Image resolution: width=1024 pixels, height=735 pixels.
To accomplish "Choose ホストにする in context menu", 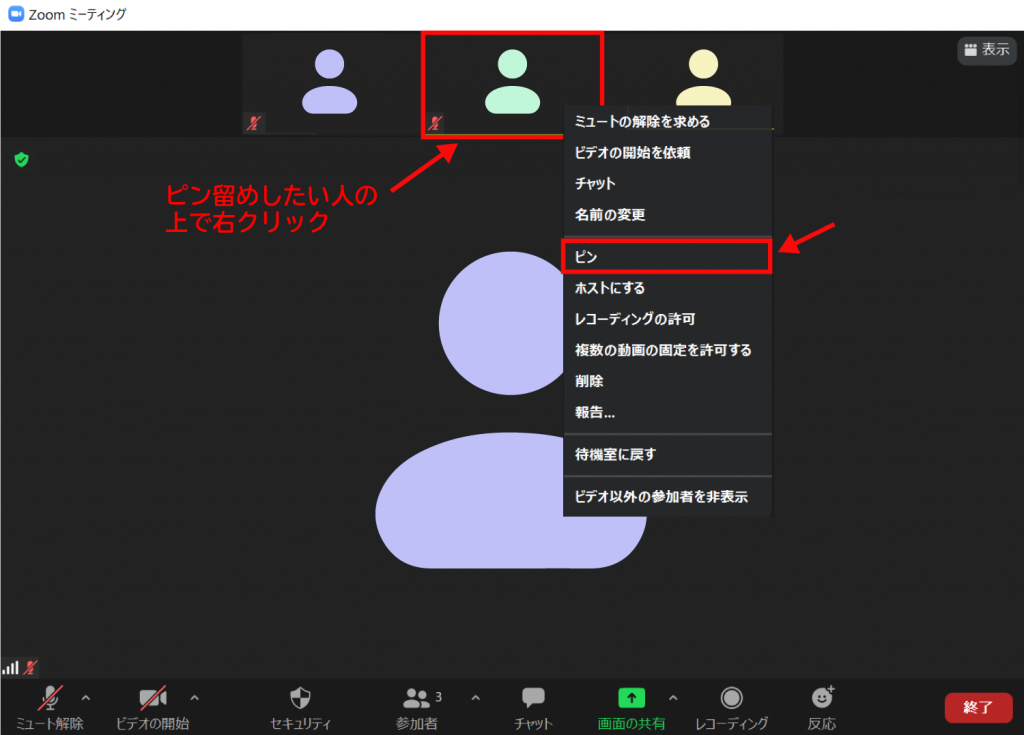I will [x=667, y=288].
